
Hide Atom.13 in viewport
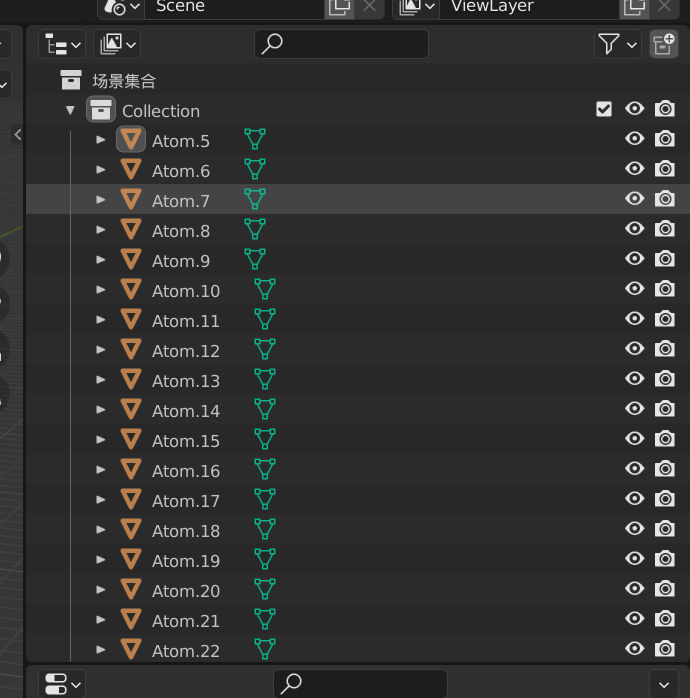(634, 379)
